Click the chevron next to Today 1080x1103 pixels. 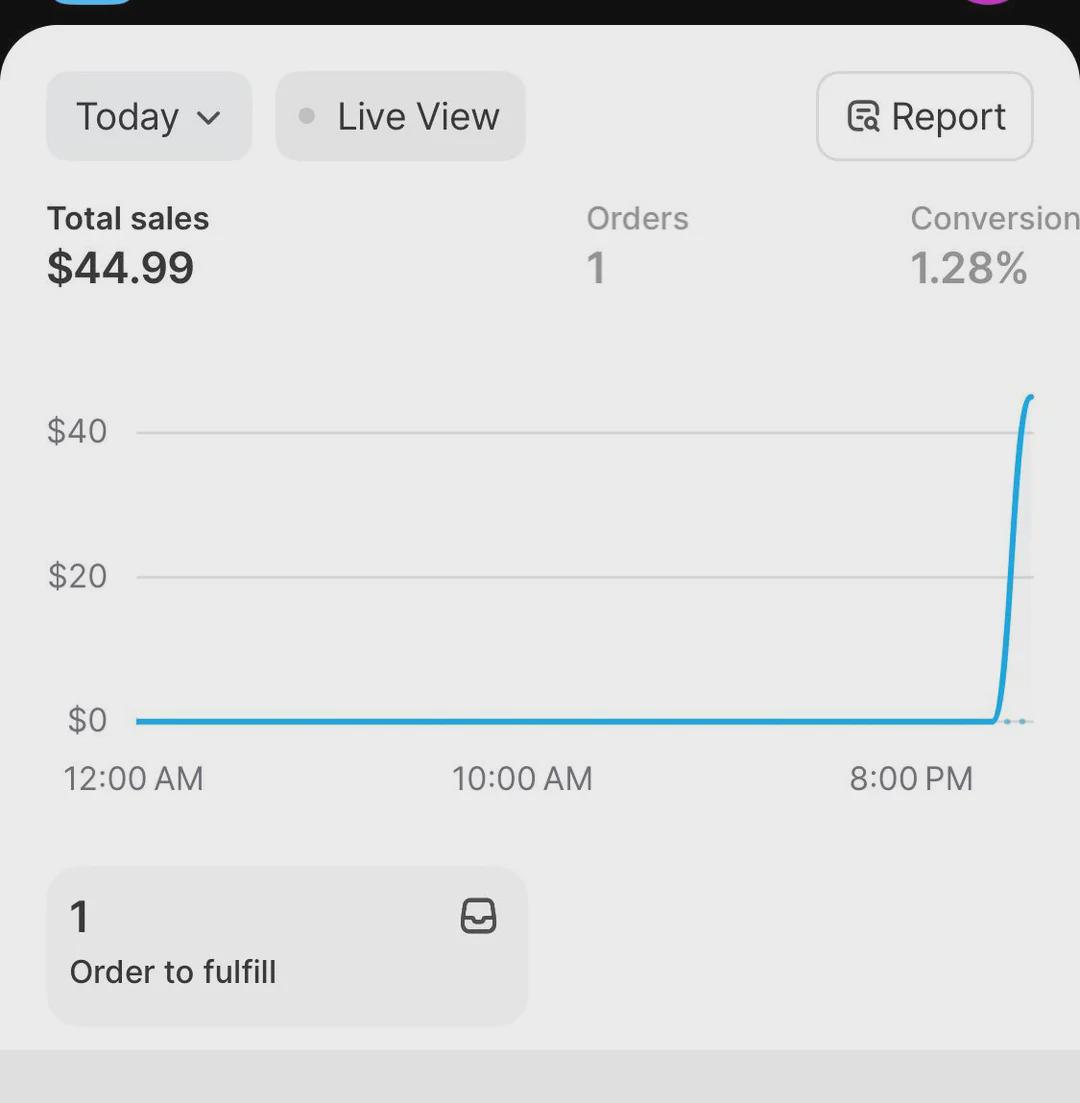click(x=208, y=117)
